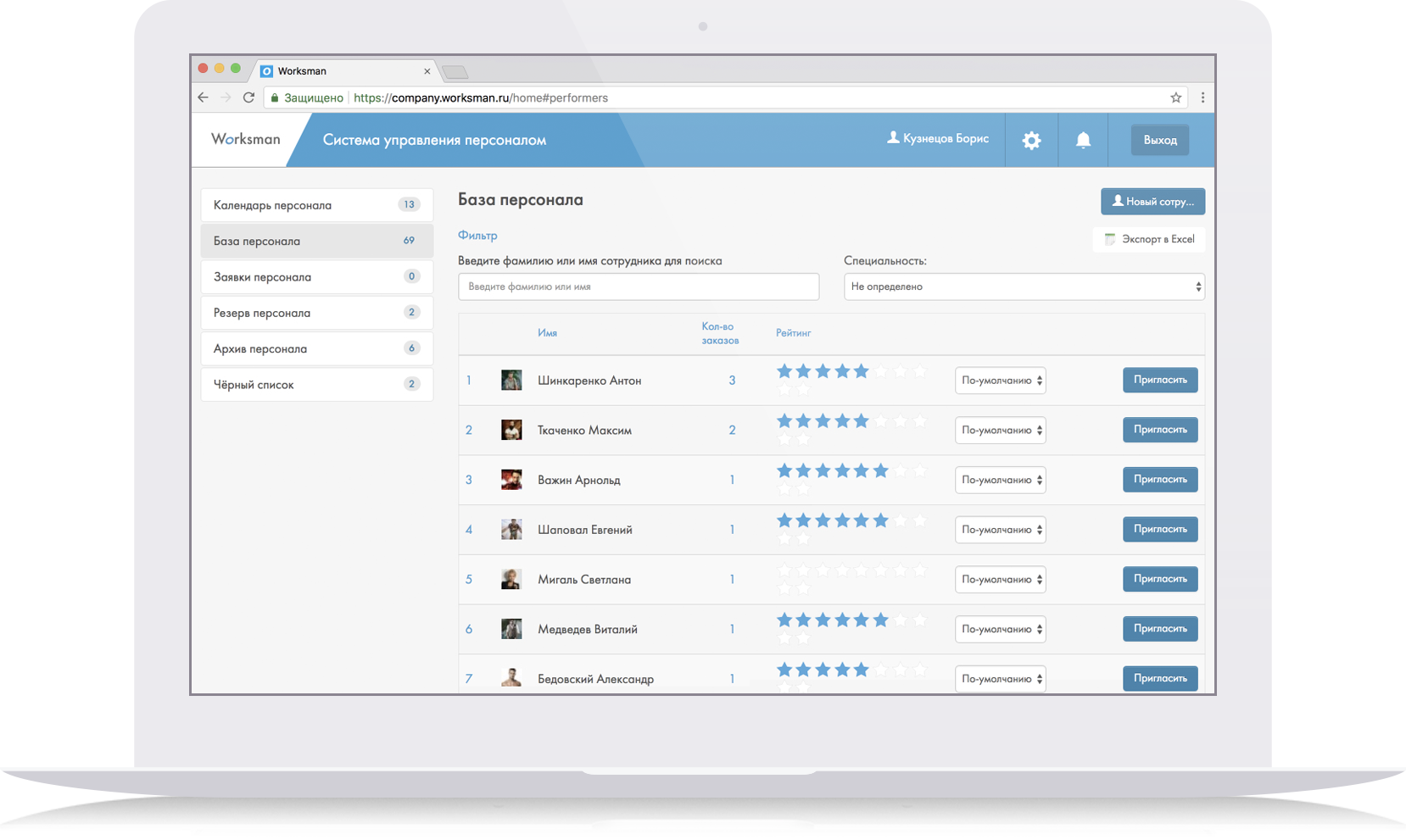Image resolution: width=1406 pixels, height=840 pixels.
Task: Invite Бедовский Александр with Пригласить
Action: pos(1160,678)
